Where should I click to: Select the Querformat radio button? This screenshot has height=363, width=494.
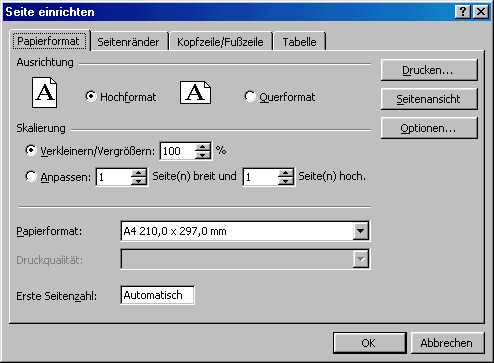250,96
